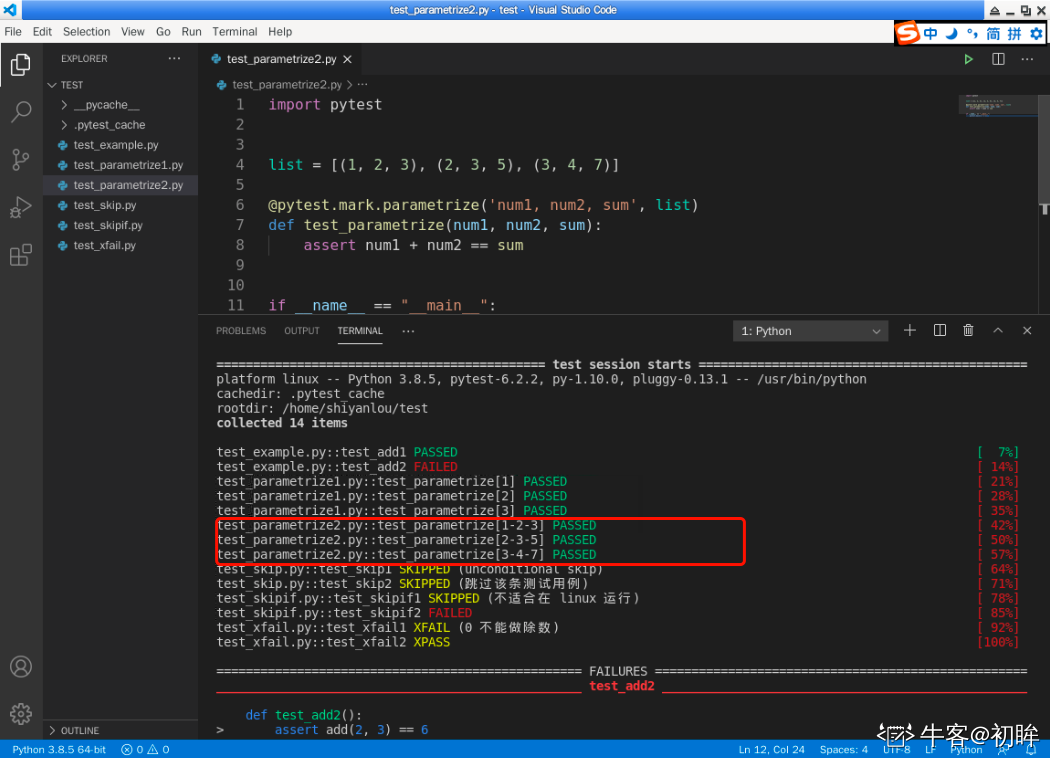Screen dimensions: 1050x758
Task: Open Sogou settings gear
Action: [x=1037, y=33]
